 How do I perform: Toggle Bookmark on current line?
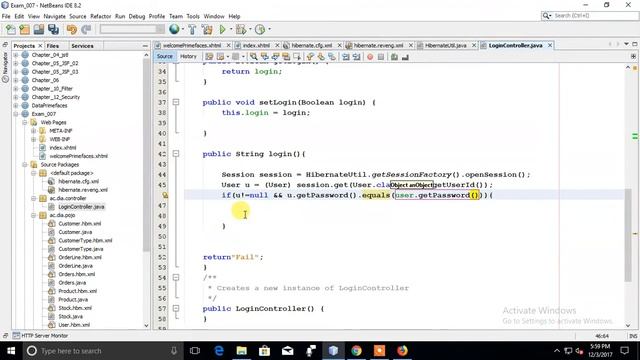(x=332, y=57)
